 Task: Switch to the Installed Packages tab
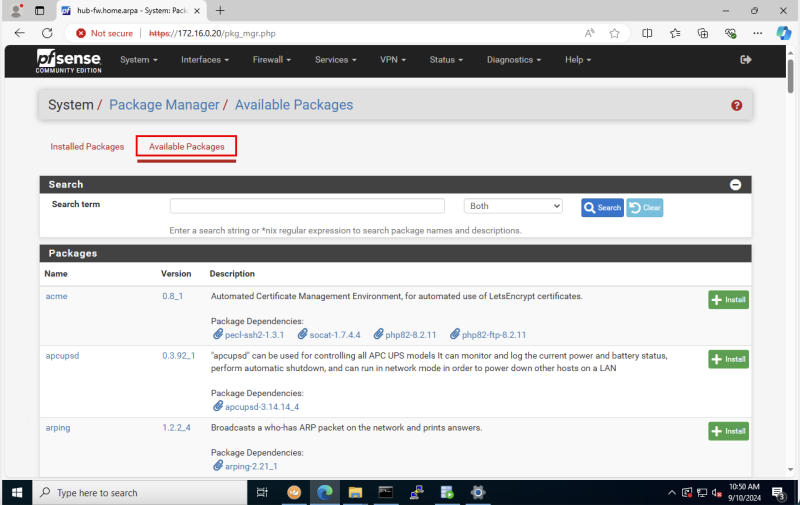tap(87, 147)
